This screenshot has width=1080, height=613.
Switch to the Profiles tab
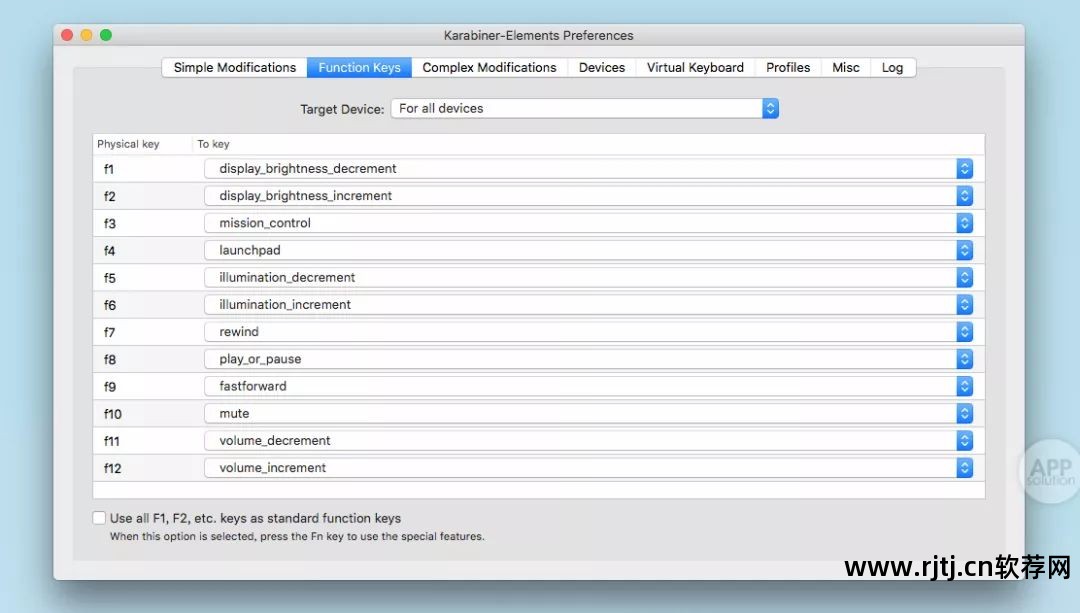788,67
